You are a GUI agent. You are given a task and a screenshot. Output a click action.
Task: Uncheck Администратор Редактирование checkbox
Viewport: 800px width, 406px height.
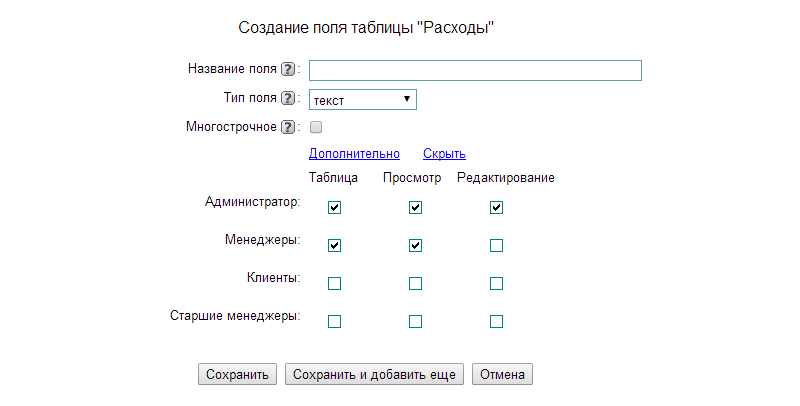[496, 208]
